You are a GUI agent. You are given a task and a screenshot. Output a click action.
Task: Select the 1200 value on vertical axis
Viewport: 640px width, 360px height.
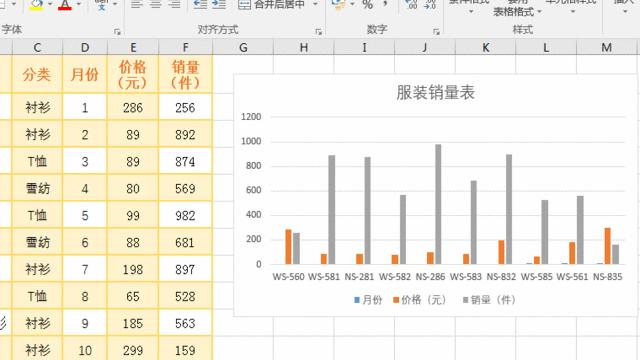point(251,117)
